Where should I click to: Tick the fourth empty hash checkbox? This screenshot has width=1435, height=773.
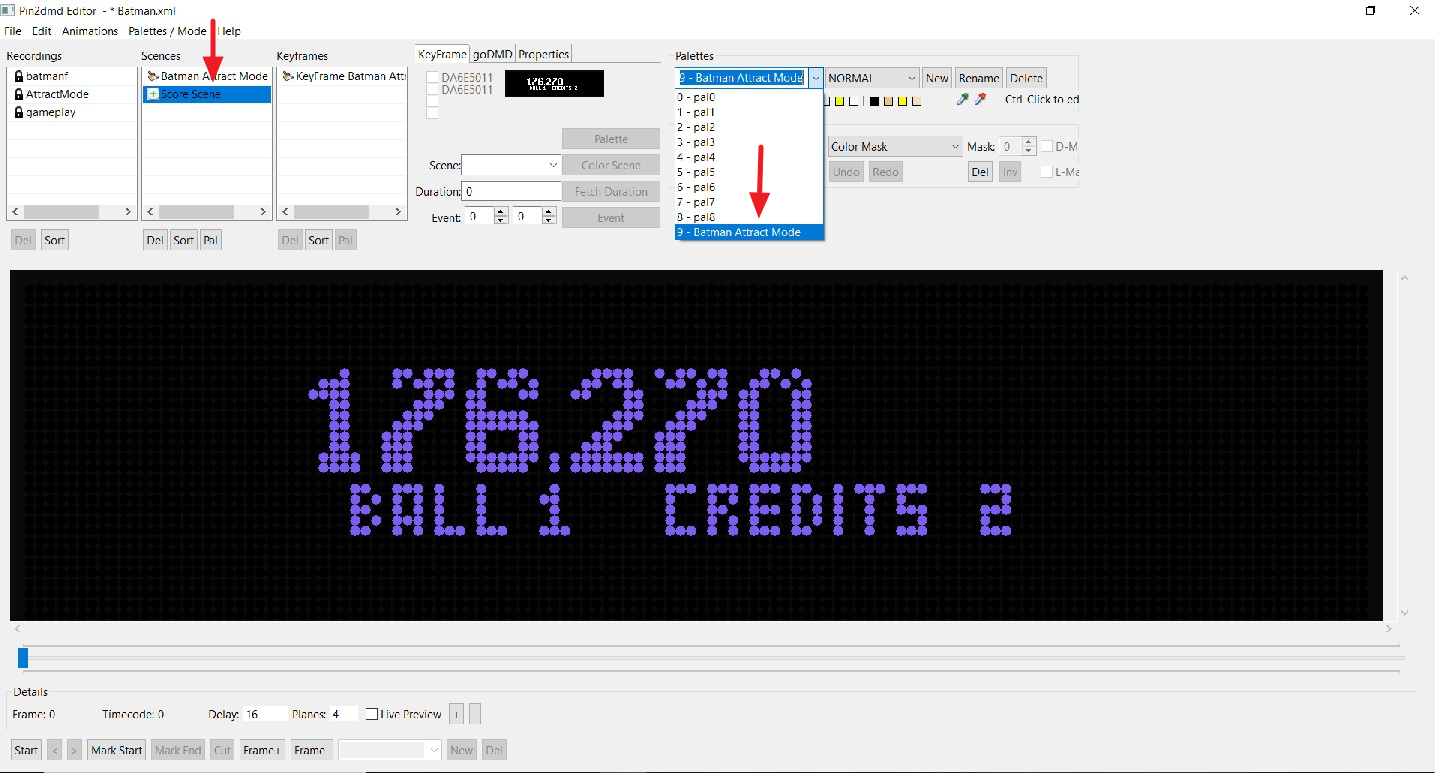coord(433,113)
